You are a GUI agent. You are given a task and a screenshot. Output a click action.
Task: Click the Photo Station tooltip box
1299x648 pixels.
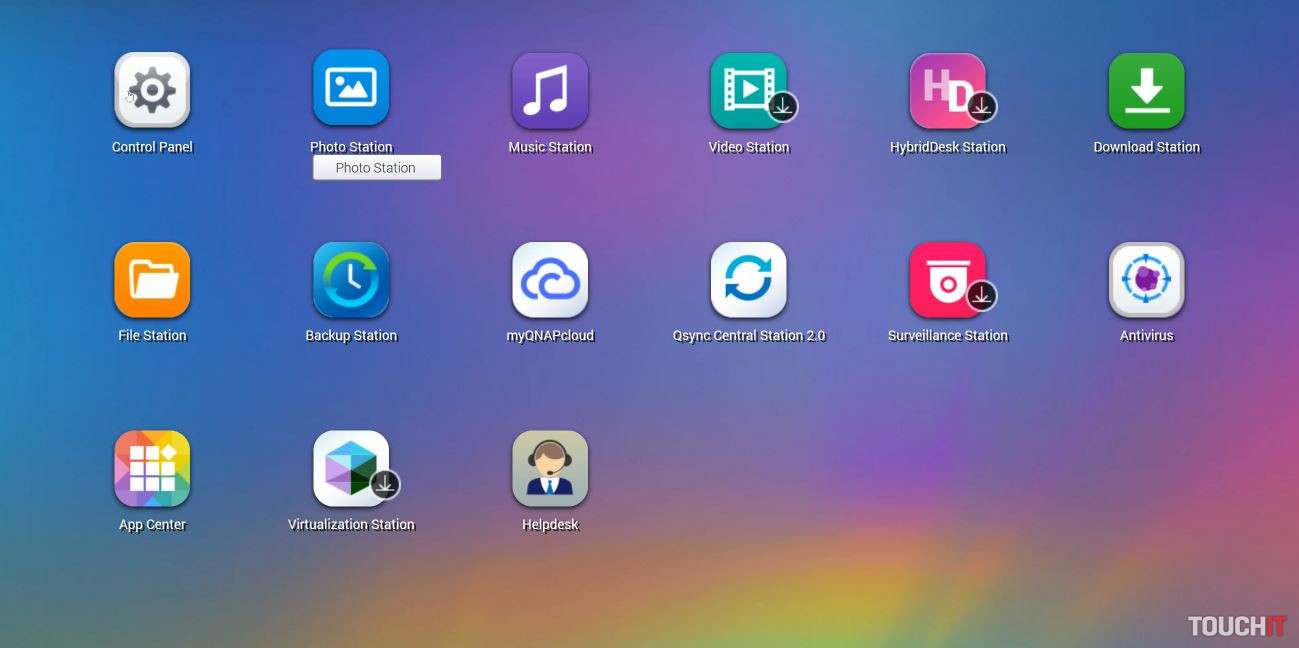pyautogui.click(x=377, y=168)
